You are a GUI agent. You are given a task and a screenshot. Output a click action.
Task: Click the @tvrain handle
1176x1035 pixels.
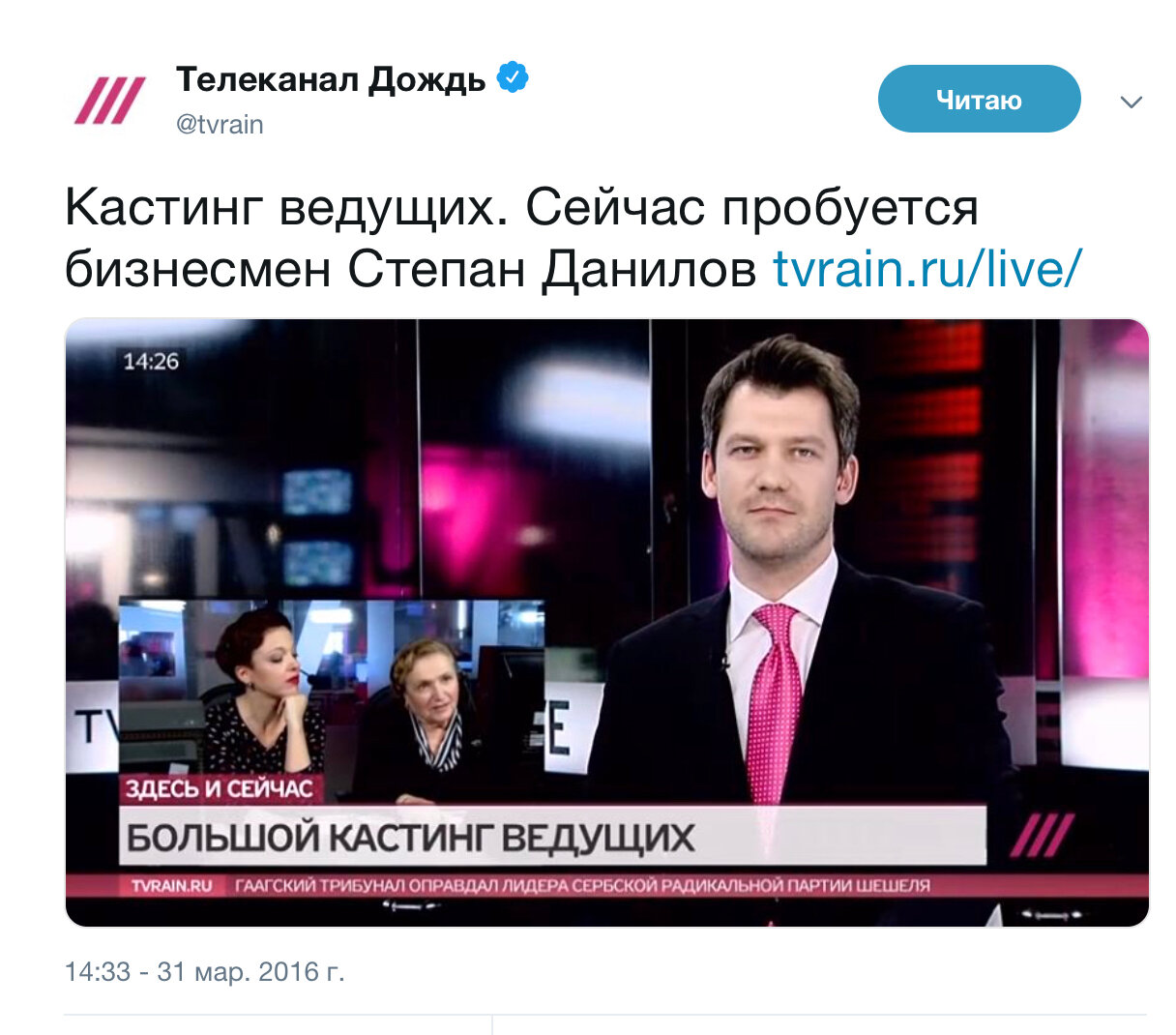tap(220, 125)
